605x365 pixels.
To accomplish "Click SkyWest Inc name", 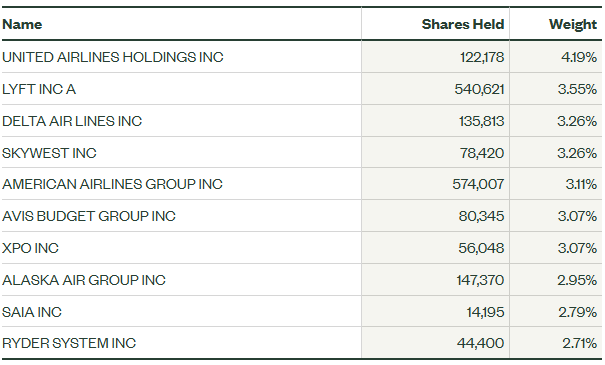I will [49, 153].
